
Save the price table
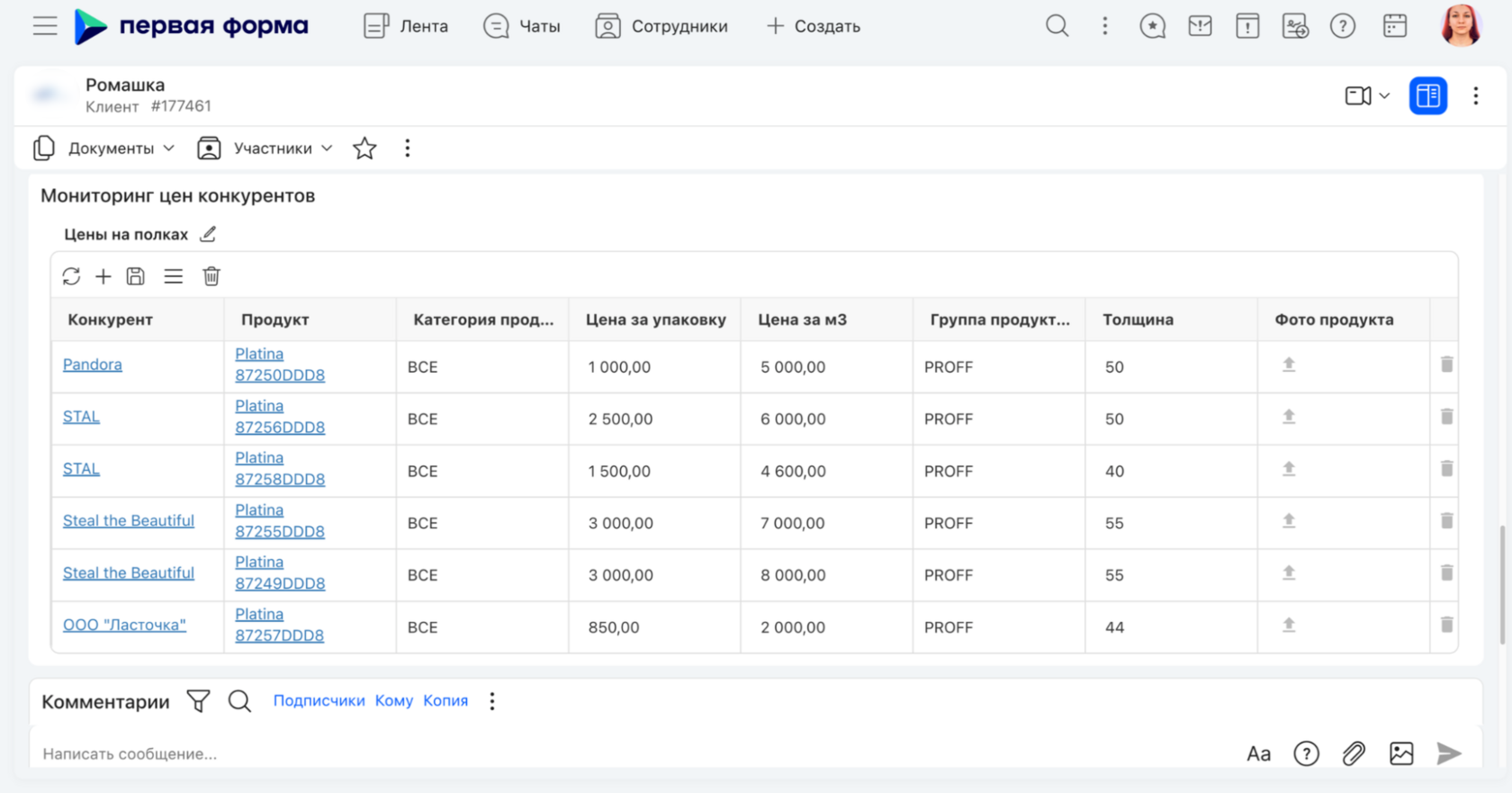136,276
